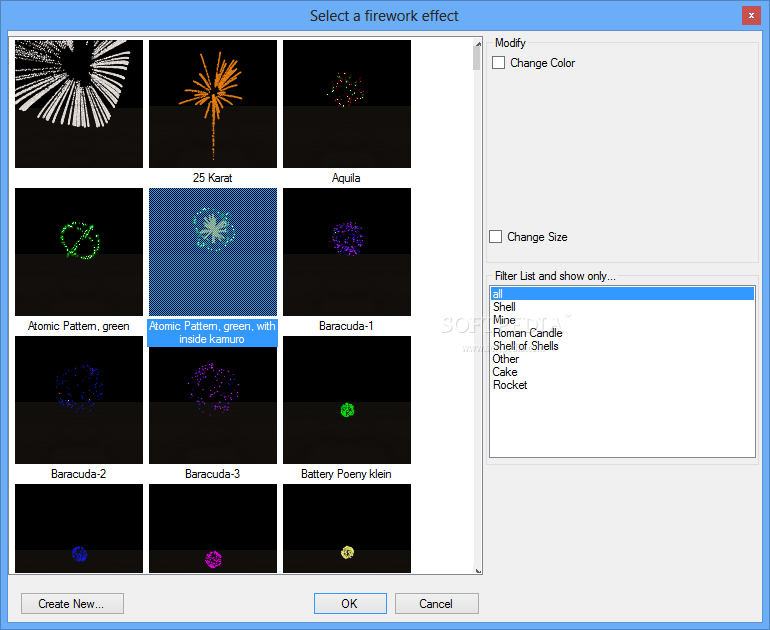Image resolution: width=770 pixels, height=630 pixels.
Task: Pick the unlabeled white starburst effect thumbnail
Action: pos(79,104)
